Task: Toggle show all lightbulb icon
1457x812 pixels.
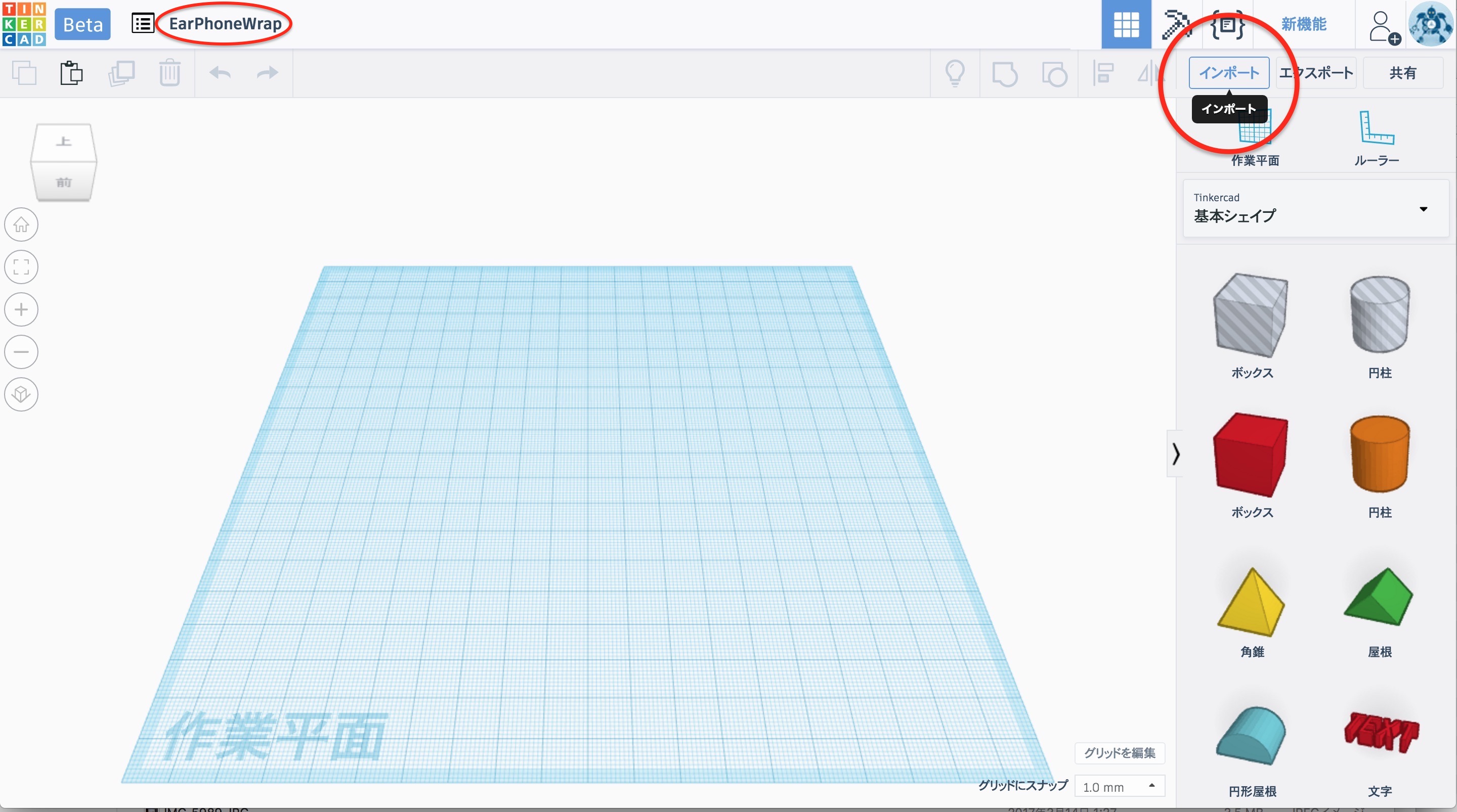Action: (955, 73)
